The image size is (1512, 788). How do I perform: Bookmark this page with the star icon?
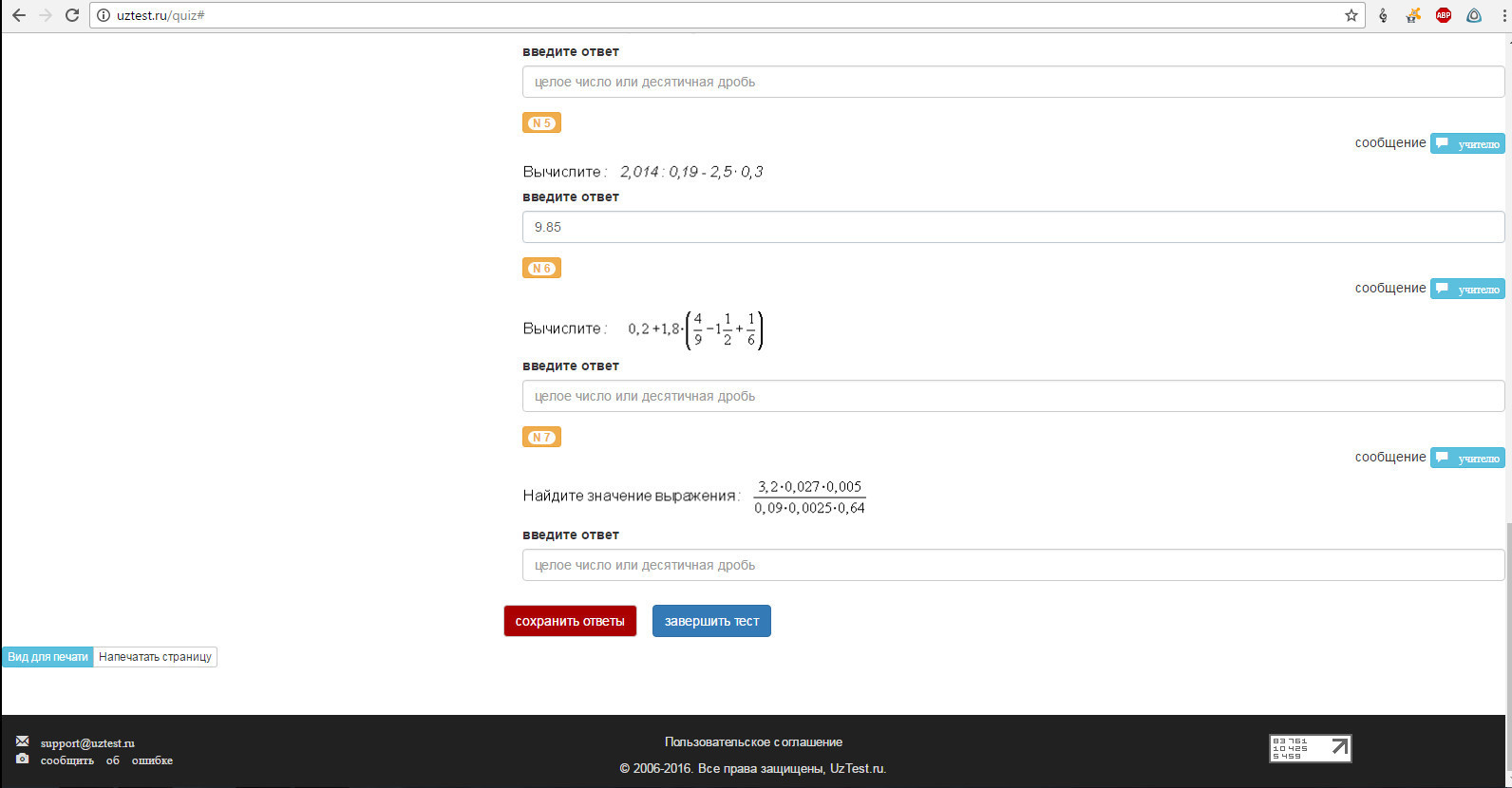coord(1351,15)
